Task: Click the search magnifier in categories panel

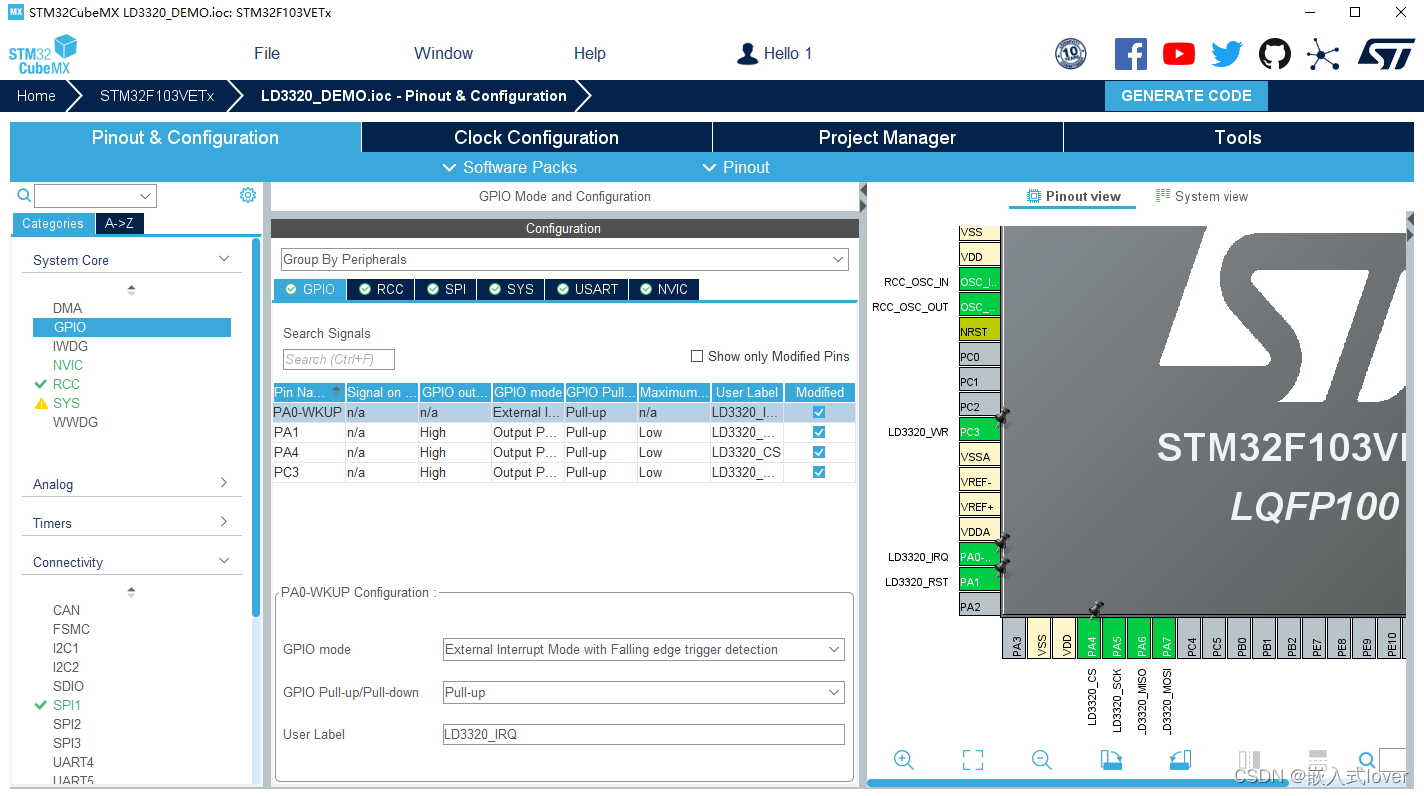Action: point(24,196)
